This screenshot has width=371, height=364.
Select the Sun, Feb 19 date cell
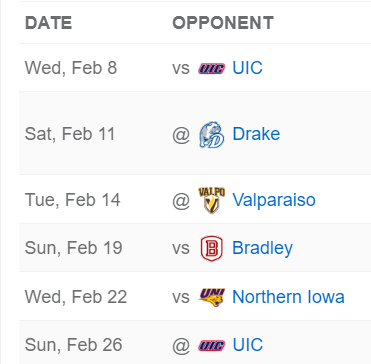pos(74,248)
